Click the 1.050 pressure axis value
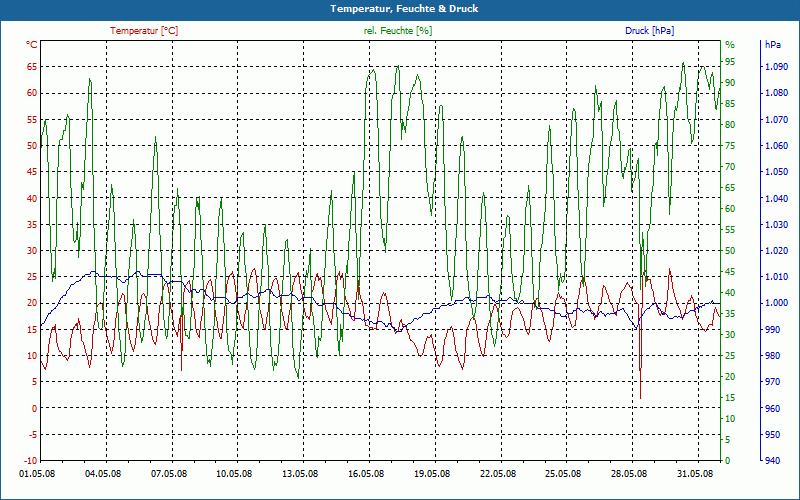This screenshot has width=800, height=500. (x=777, y=172)
